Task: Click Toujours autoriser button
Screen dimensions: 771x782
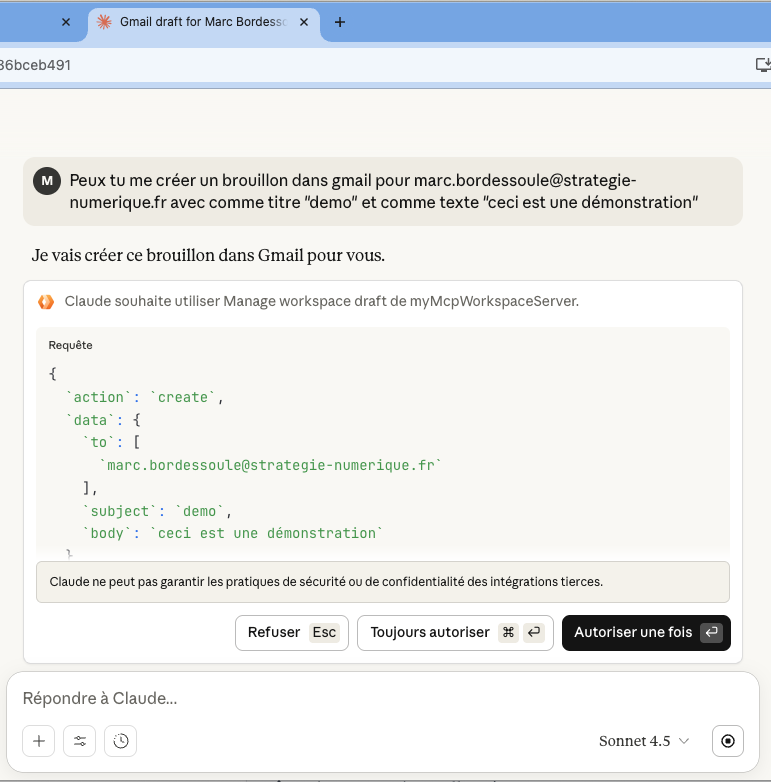Action: click(455, 633)
